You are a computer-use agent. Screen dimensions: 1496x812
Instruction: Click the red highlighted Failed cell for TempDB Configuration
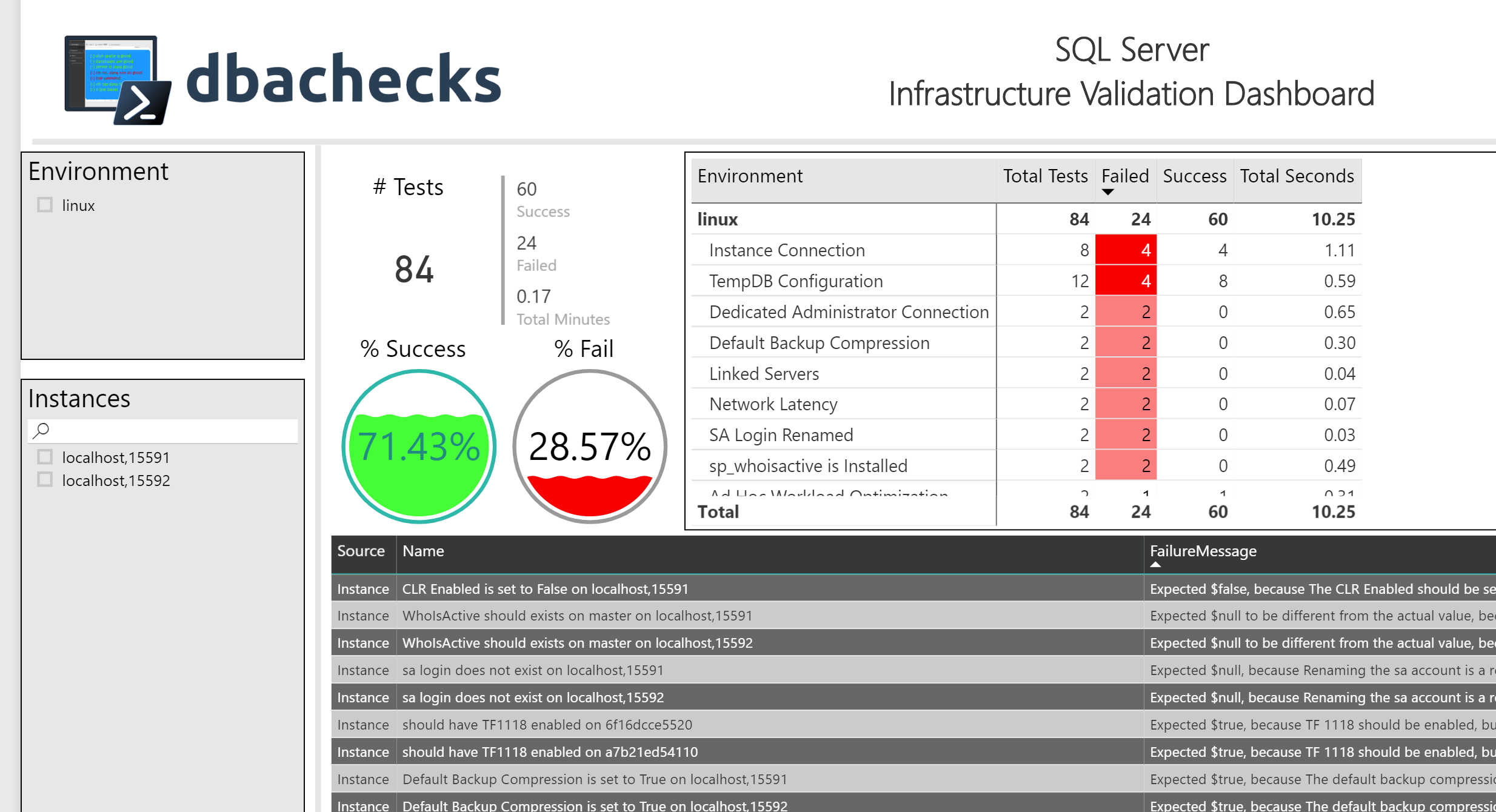1125,280
